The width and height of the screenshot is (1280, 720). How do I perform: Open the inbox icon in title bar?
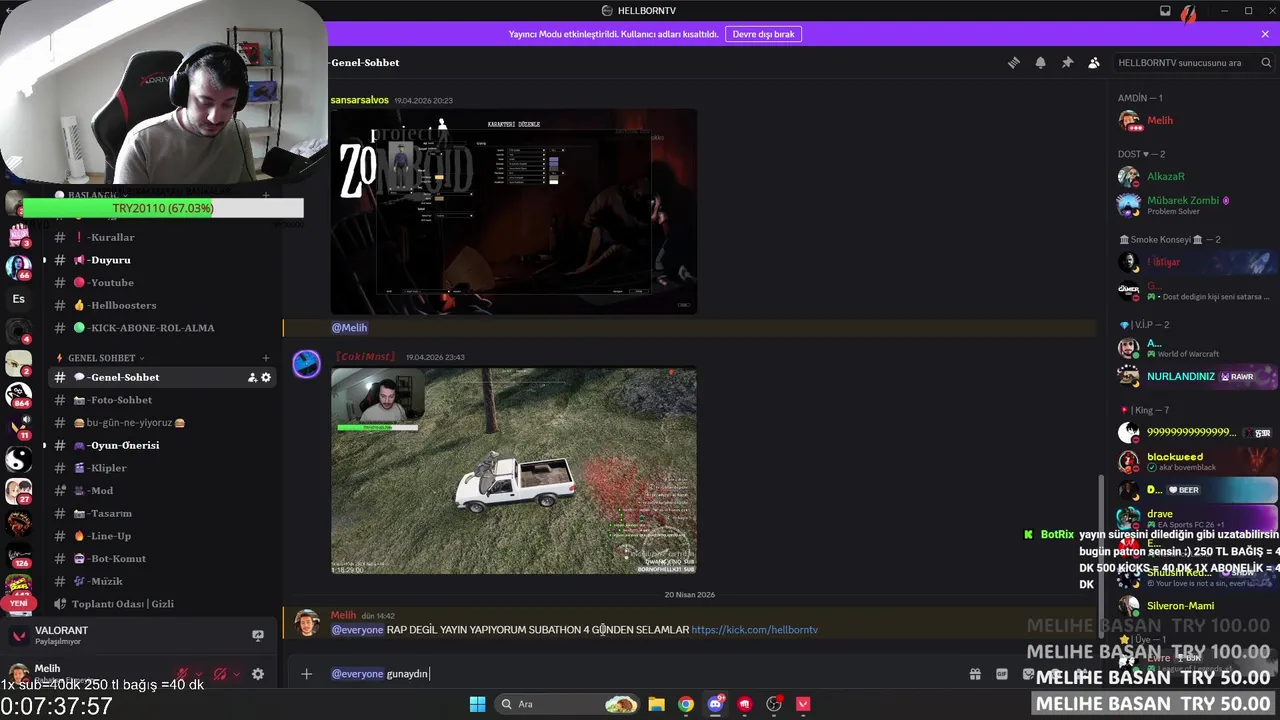tap(1165, 11)
